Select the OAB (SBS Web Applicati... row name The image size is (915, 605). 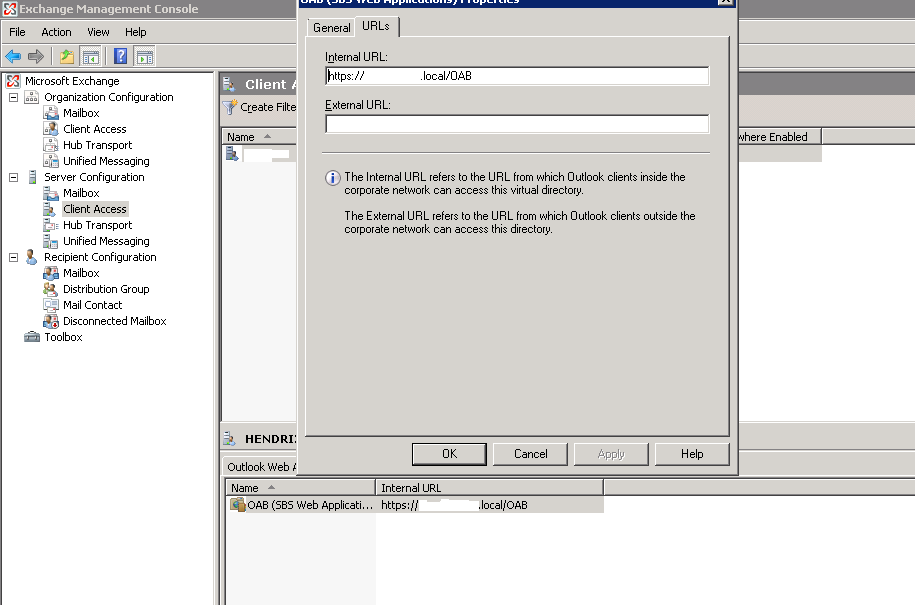pos(310,505)
